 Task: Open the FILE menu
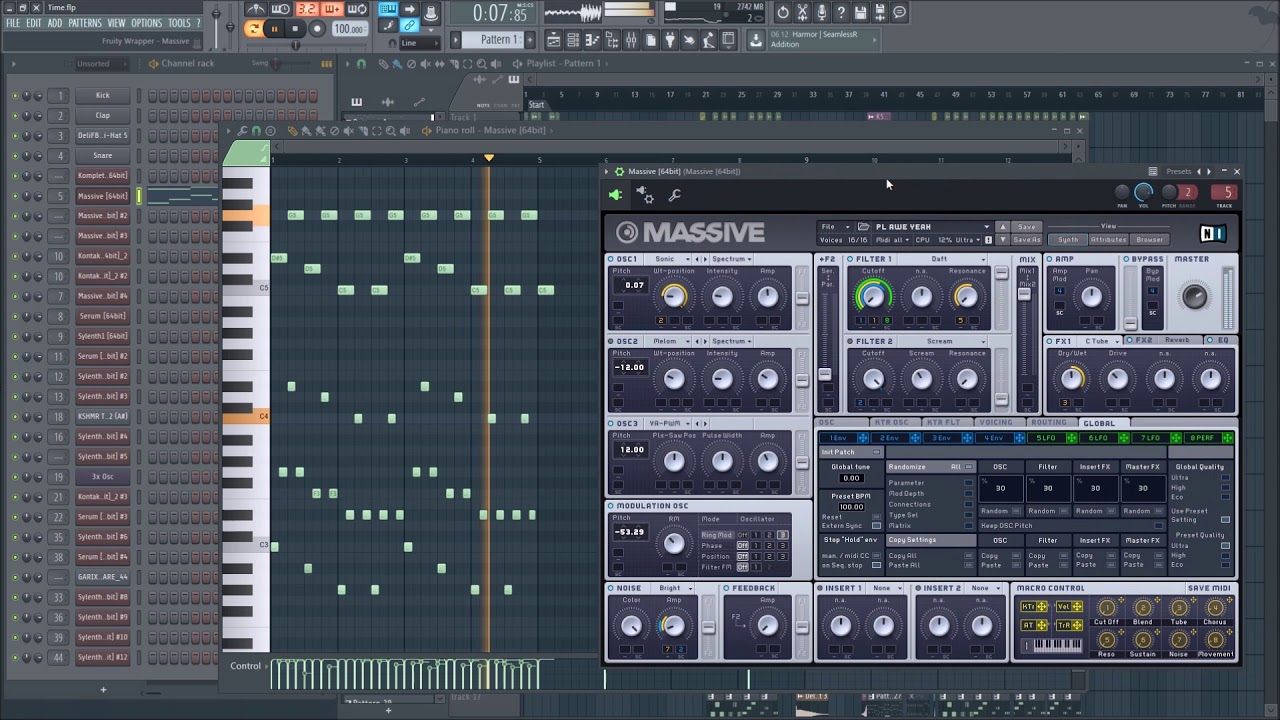13,23
